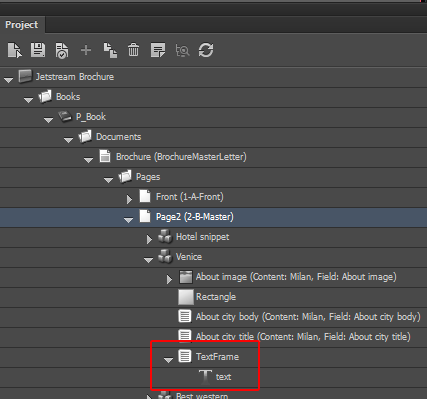Select the Rectangle item in tree
This screenshot has width=427, height=399.
coord(216,297)
